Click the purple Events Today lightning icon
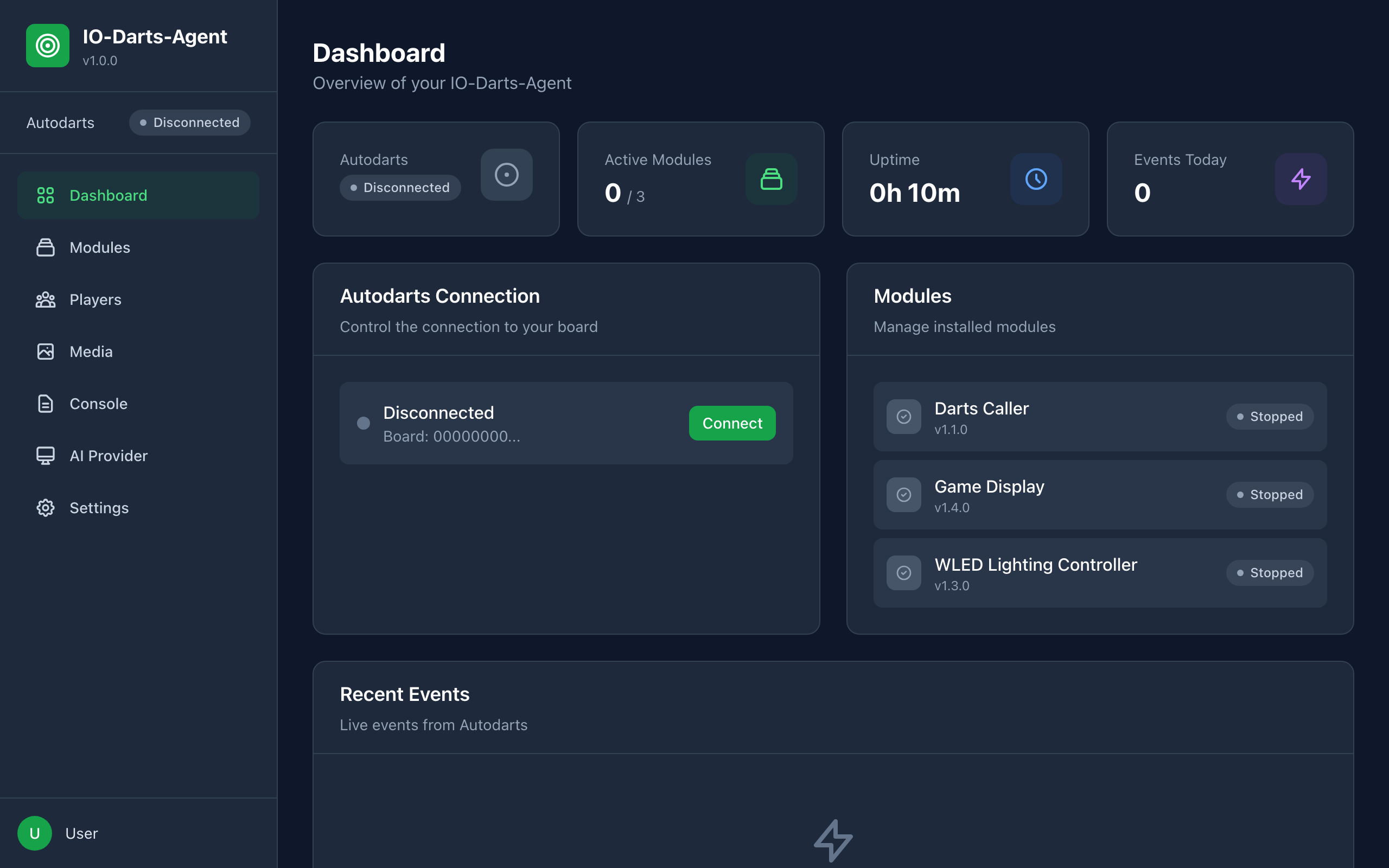Screen dimensions: 1389x868 [1301, 179]
